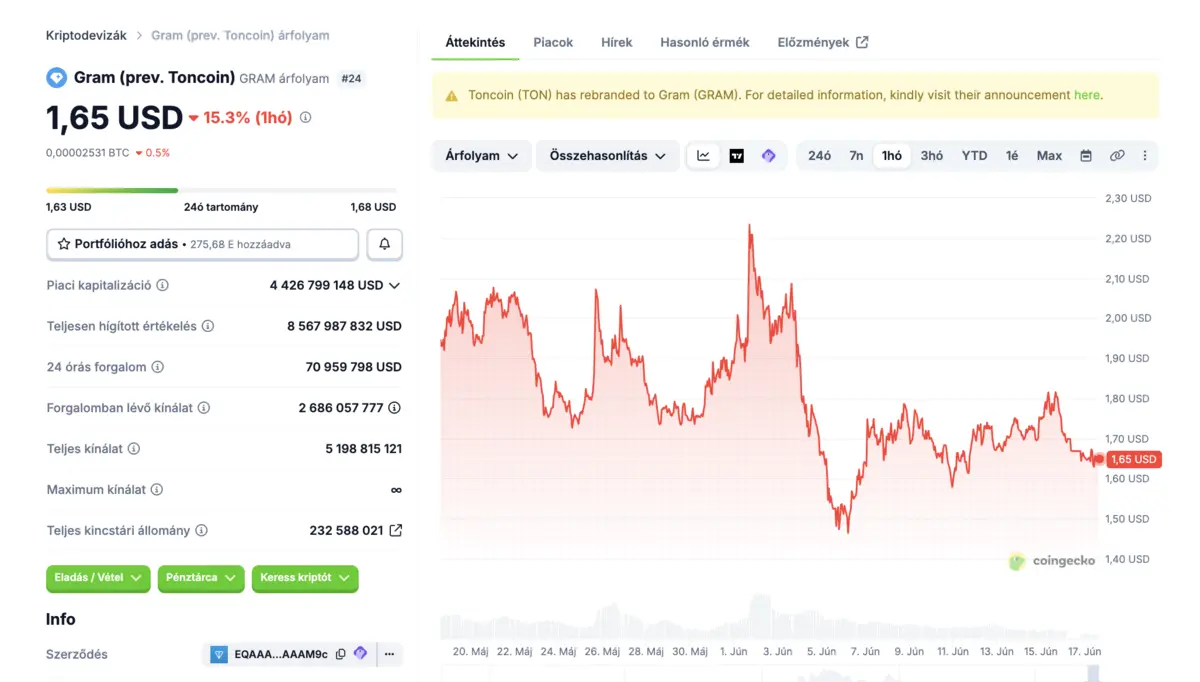Open the treasury holdings external link icon

[x=396, y=530]
